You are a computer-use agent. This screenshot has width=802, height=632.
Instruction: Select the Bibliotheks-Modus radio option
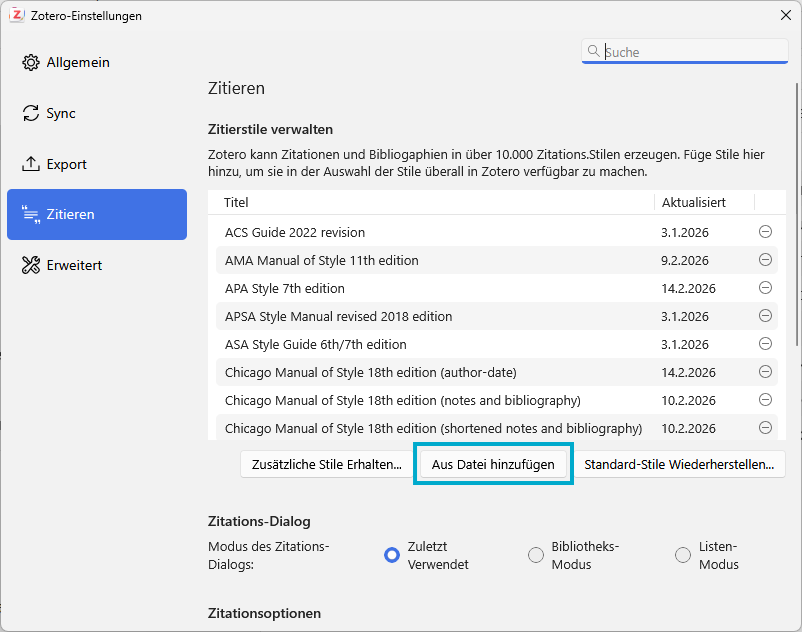(536, 555)
